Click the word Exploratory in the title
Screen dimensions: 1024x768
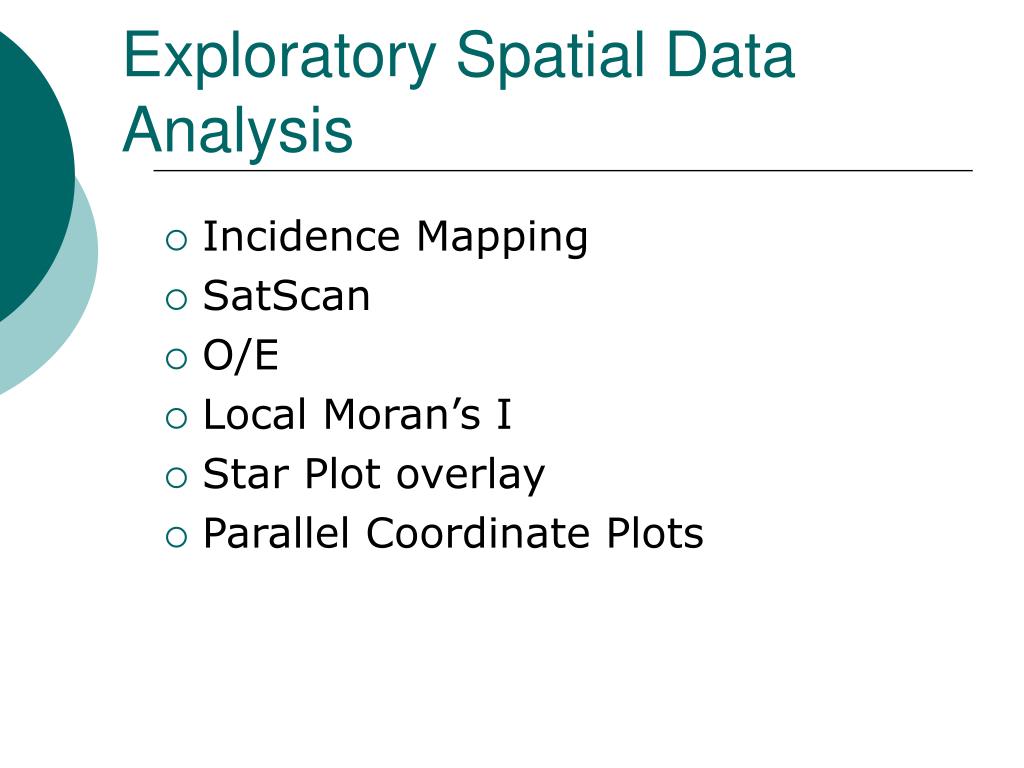click(x=280, y=59)
